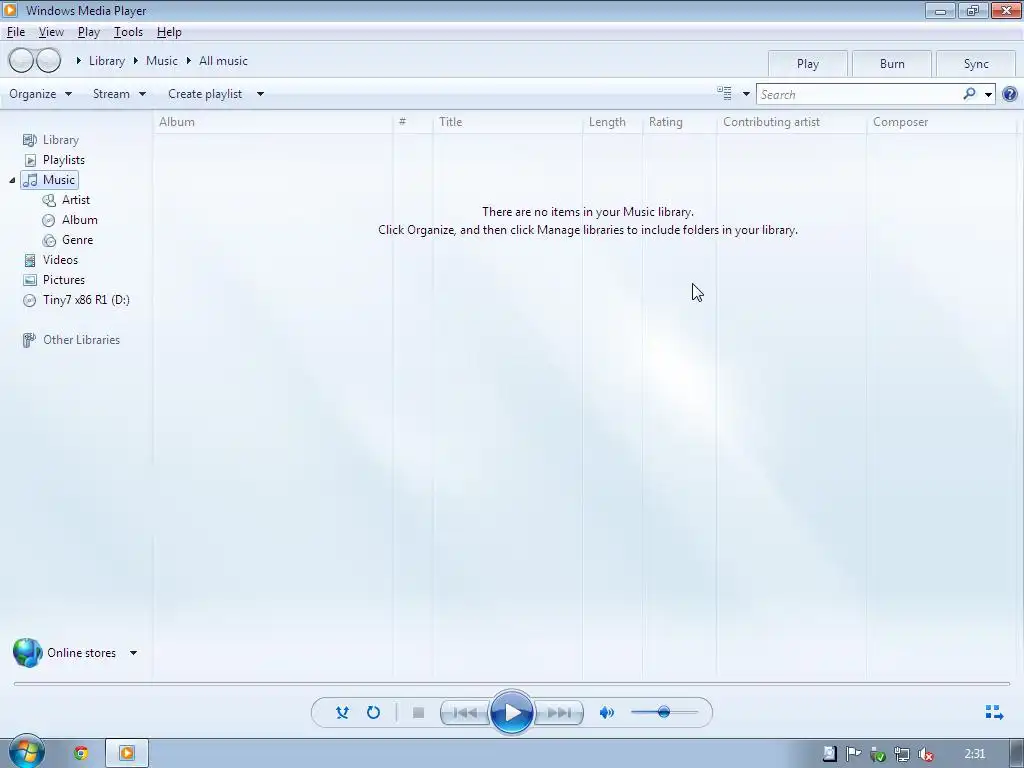Click Windows Media Player taskbar button
Screen dimensions: 1024x768
point(127,753)
